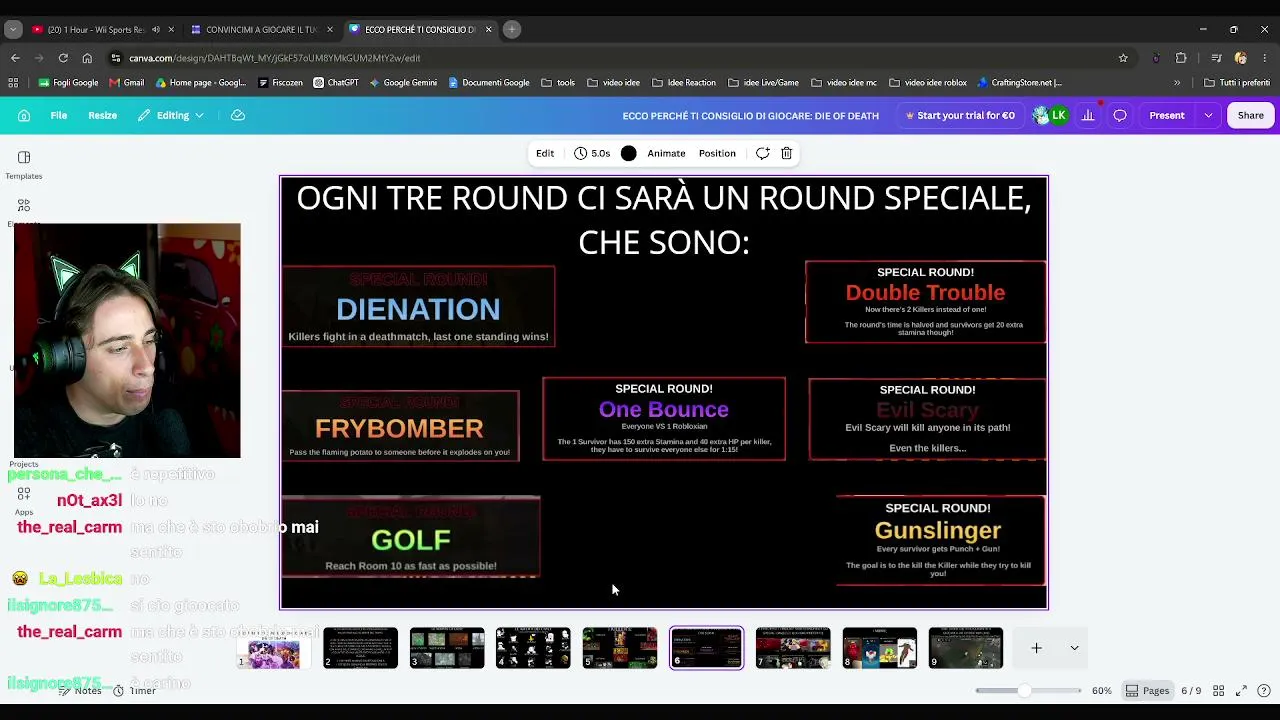
Task: Set page duration with the 5.0s clock
Action: pyautogui.click(x=592, y=153)
